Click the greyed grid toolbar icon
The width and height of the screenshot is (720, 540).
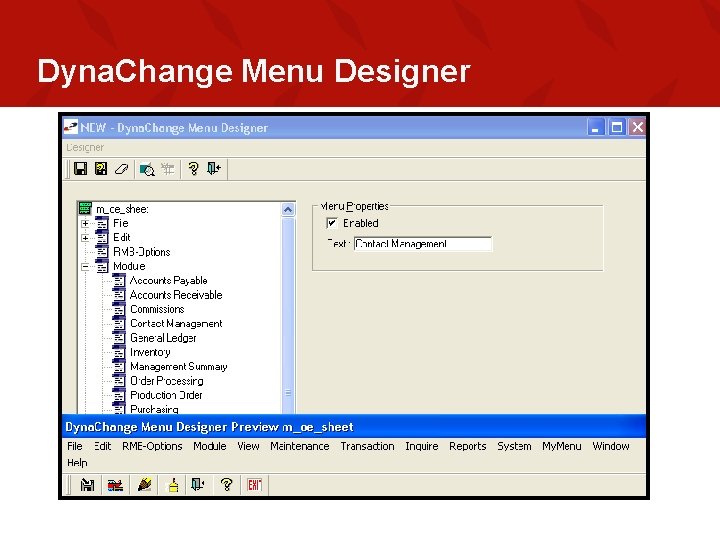(x=168, y=169)
